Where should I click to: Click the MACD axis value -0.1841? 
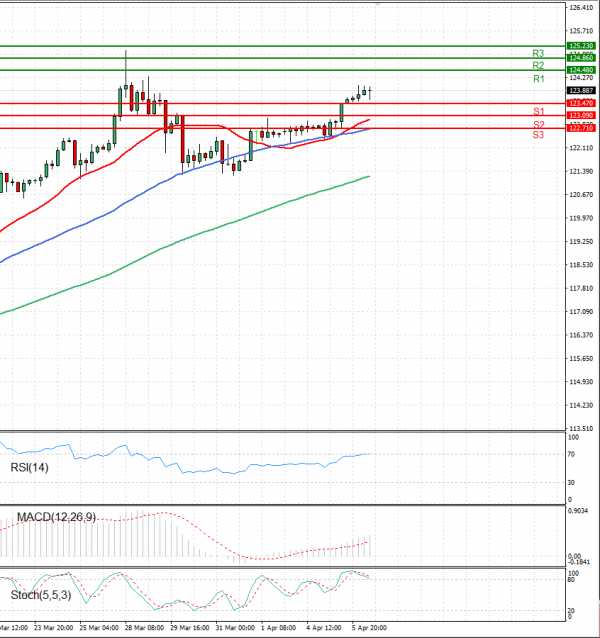tap(578, 562)
